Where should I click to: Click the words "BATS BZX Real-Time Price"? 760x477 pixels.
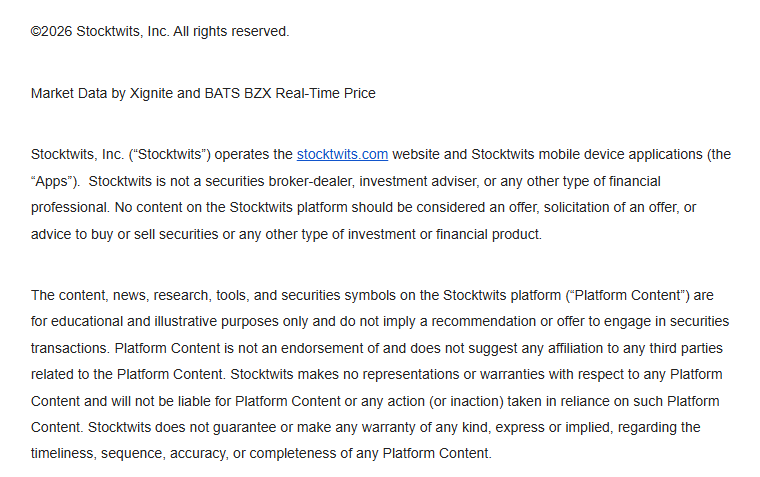click(x=290, y=93)
